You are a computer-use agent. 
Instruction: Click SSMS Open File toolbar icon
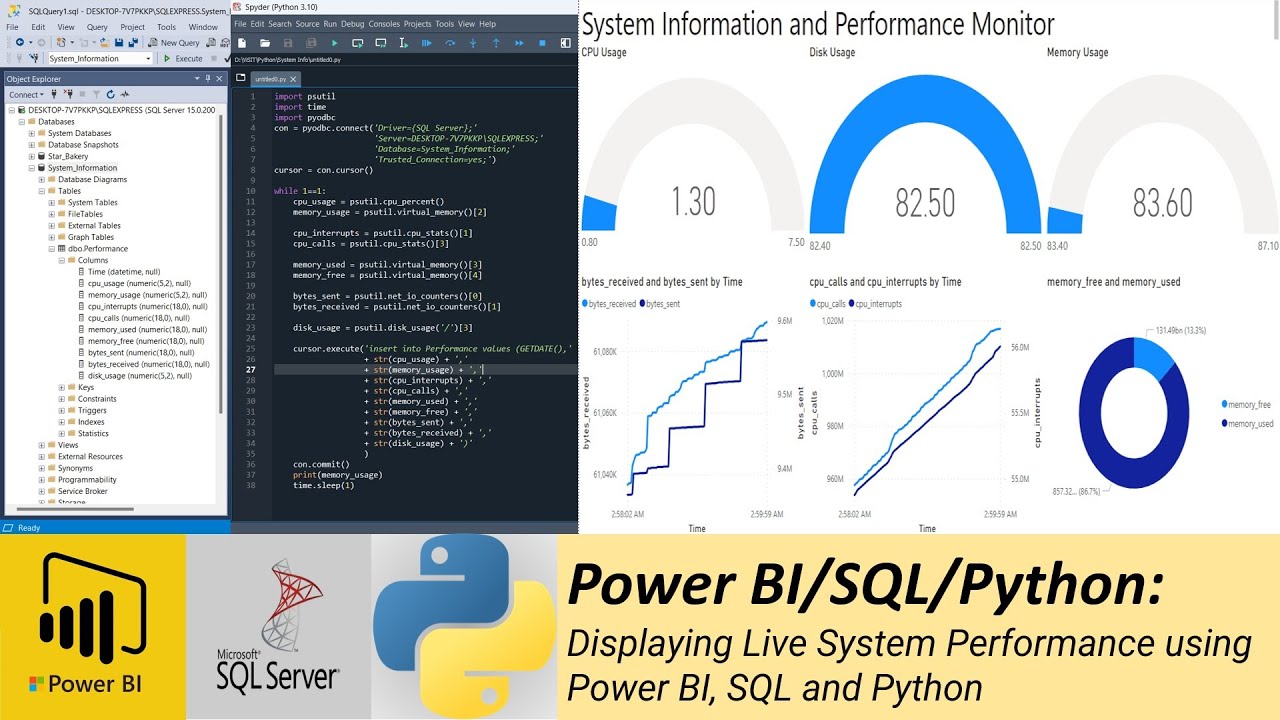click(105, 42)
